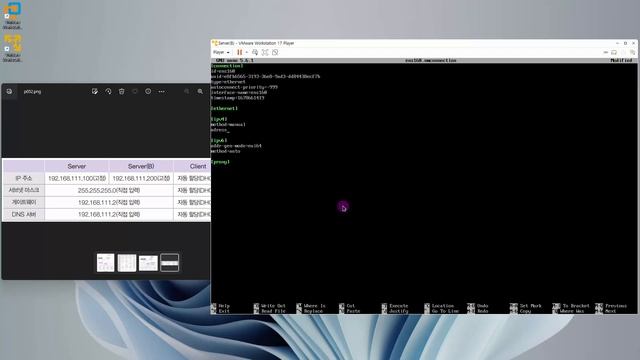Delete the image using trash icon
The width and height of the screenshot is (640, 360).
(122, 91)
